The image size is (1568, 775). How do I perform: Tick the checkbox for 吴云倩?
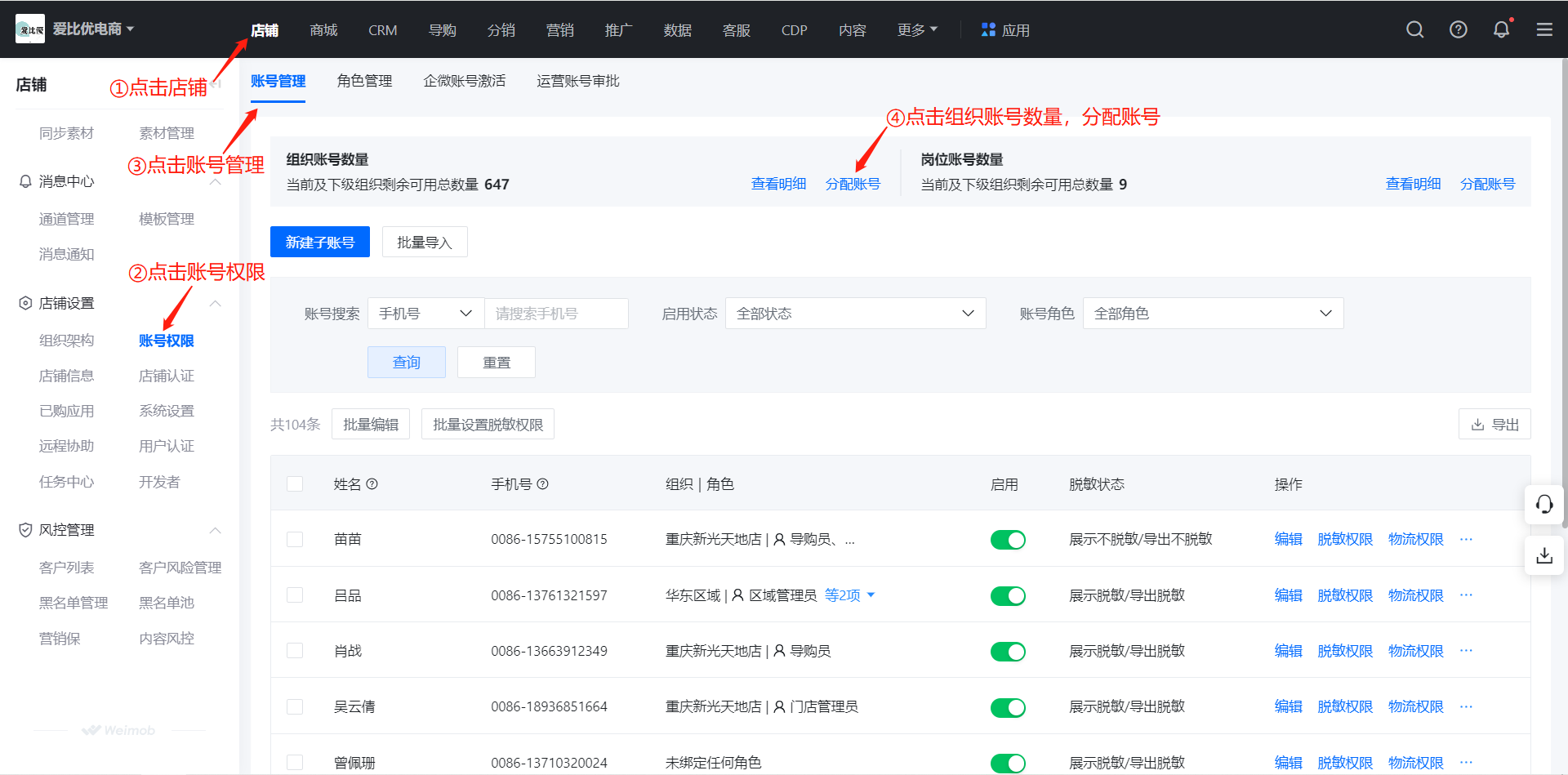tap(295, 706)
